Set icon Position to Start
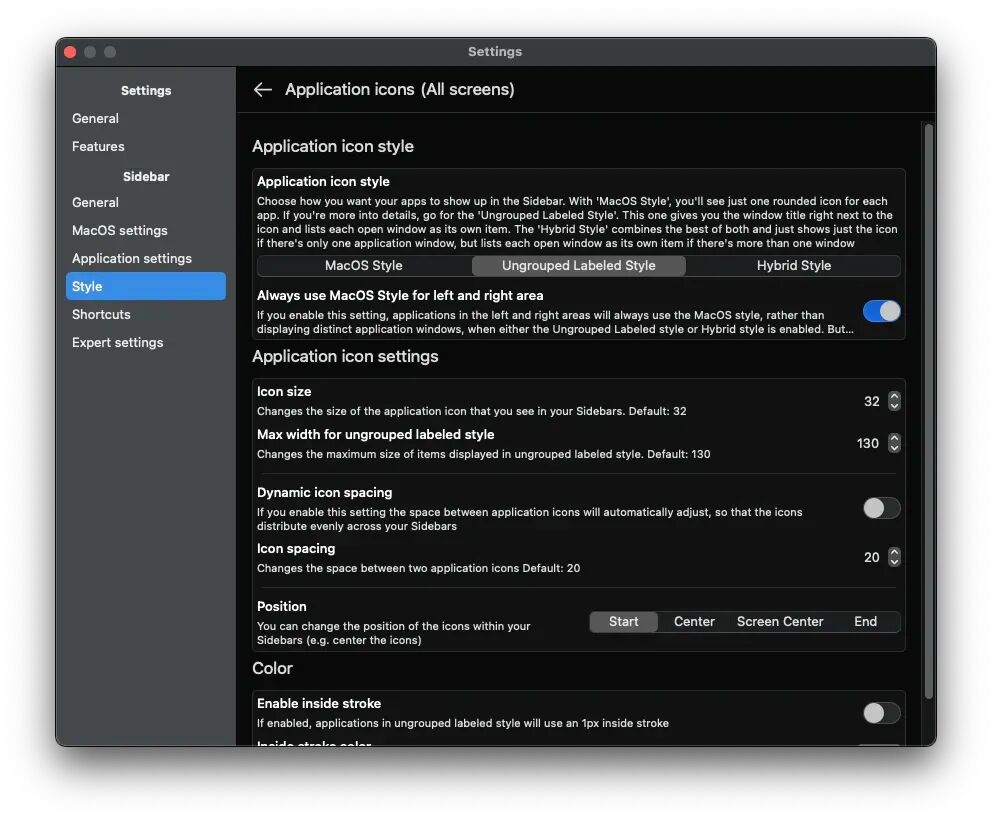Screen dimensions: 992x820 [623, 622]
